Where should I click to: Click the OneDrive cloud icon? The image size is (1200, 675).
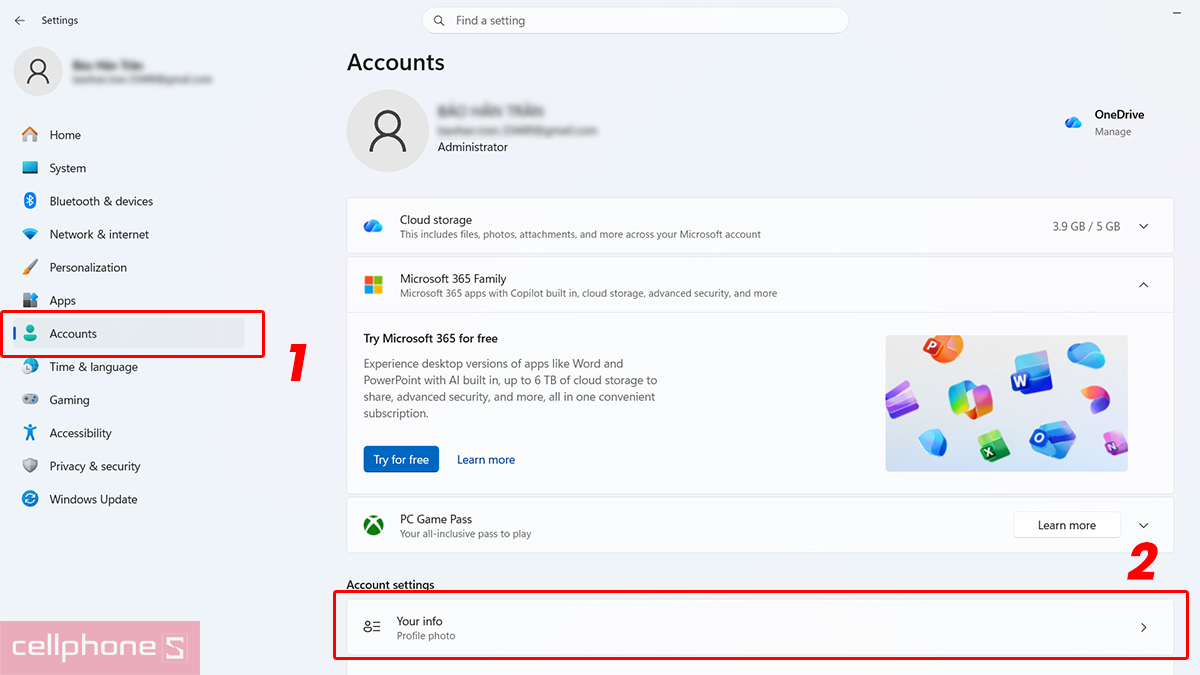1073,122
